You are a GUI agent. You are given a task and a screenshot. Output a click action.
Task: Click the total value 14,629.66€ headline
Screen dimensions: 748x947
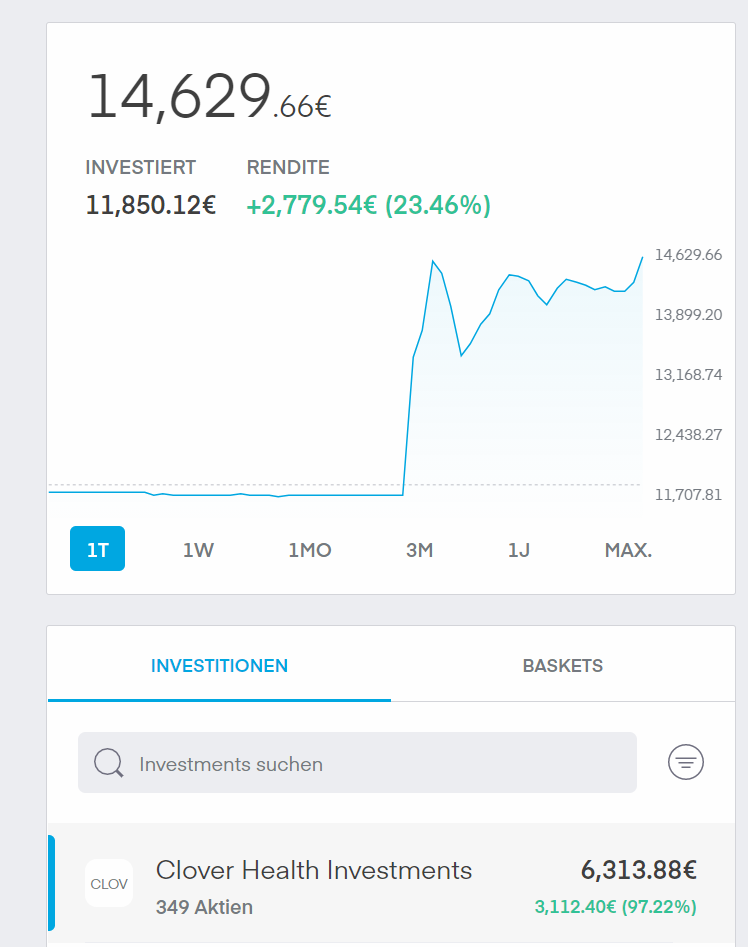pyautogui.click(x=209, y=97)
